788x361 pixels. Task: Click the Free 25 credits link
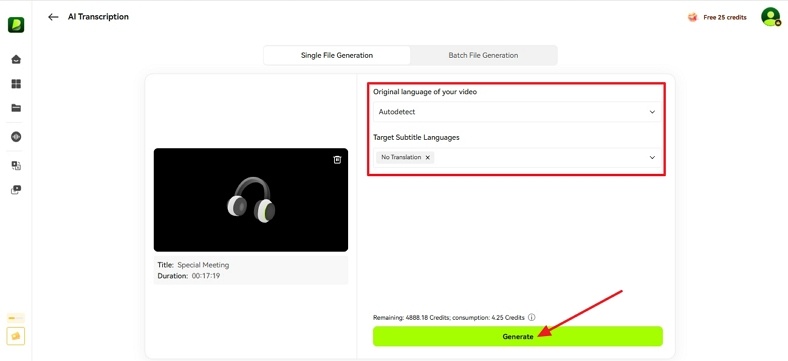coord(725,18)
